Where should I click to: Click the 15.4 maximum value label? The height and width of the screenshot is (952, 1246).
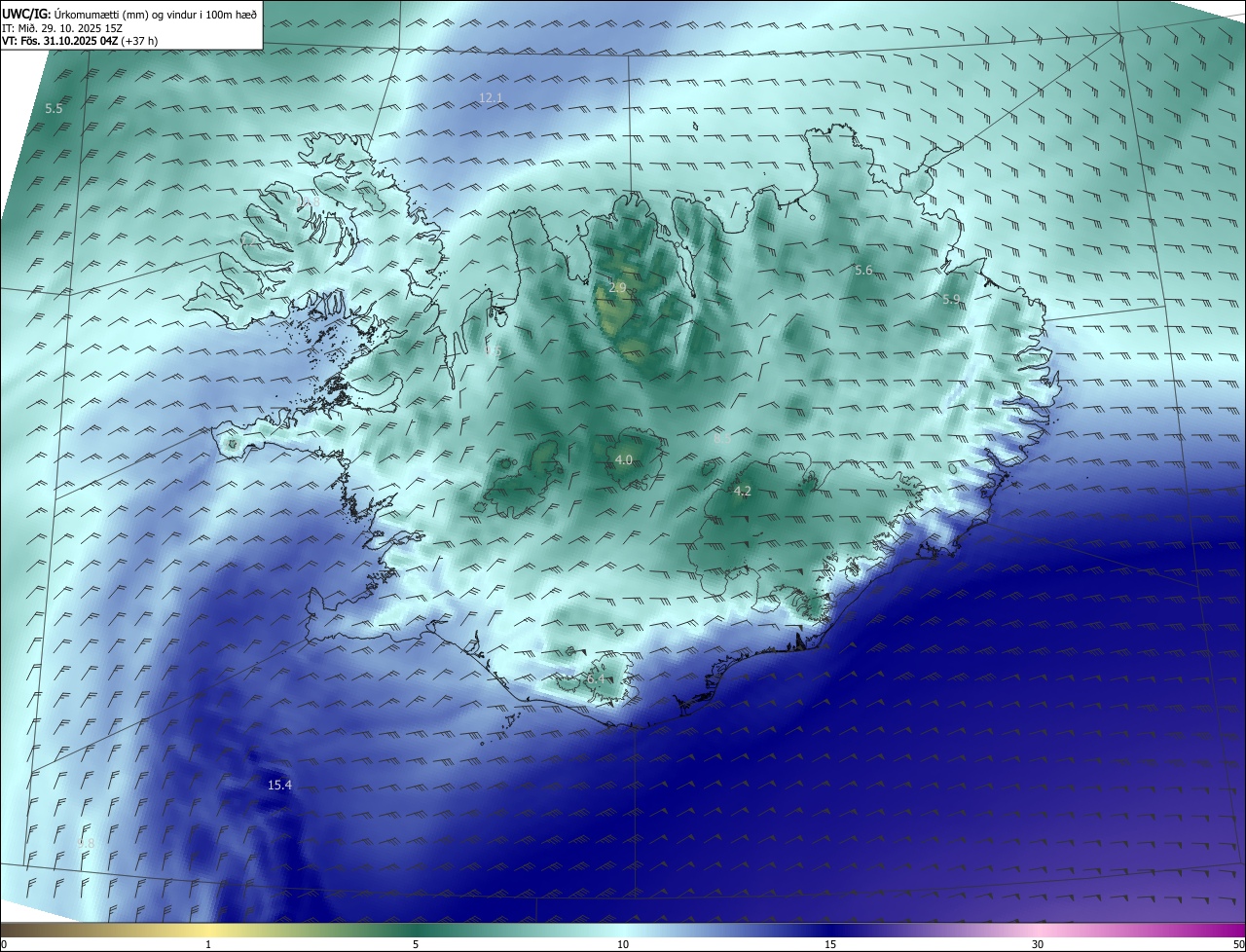(279, 785)
